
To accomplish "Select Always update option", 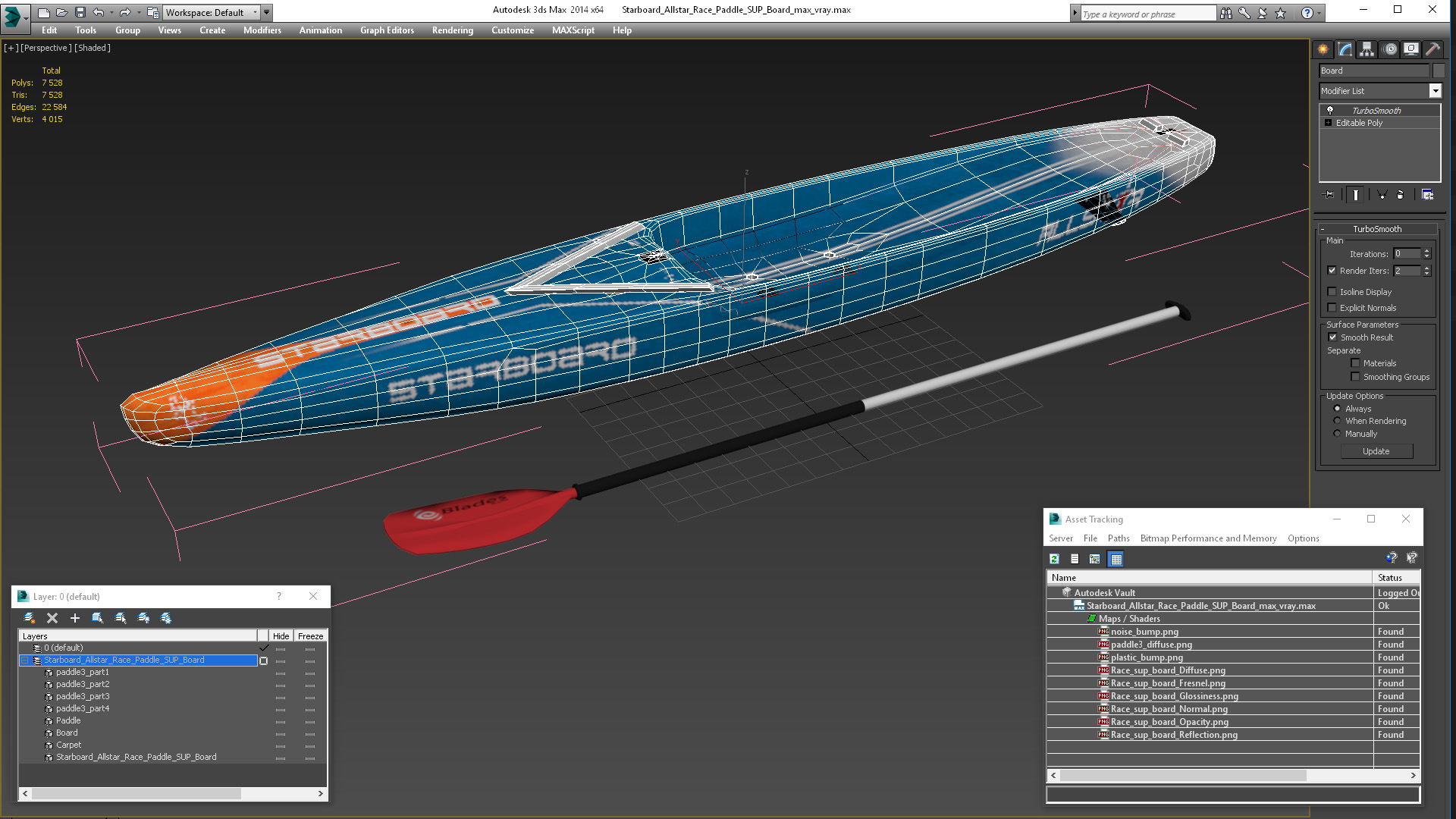I will tap(1338, 409).
